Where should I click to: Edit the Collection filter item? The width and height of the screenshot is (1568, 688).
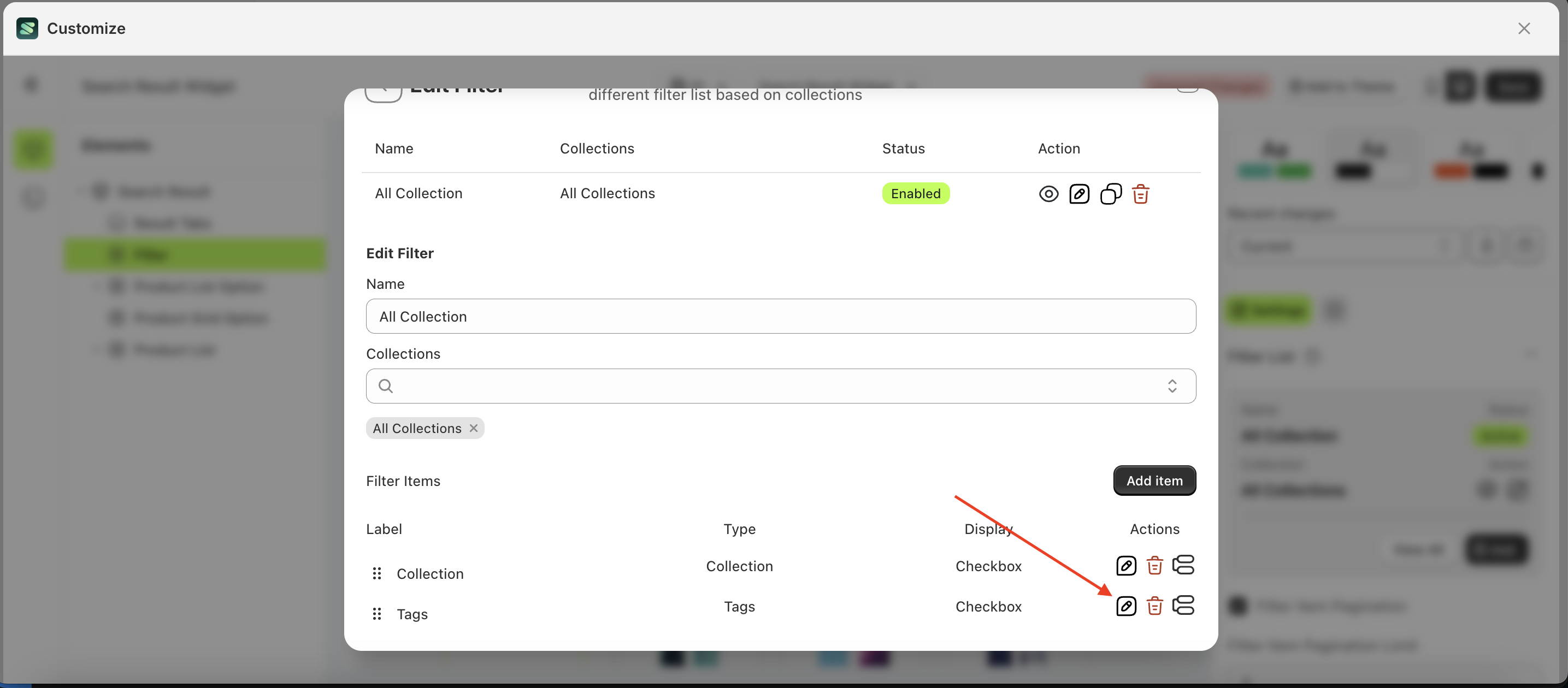(1125, 566)
